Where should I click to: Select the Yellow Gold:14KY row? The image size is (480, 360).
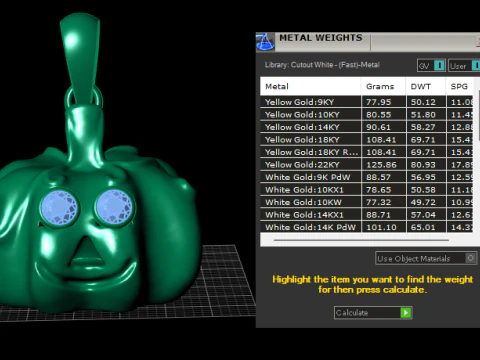pos(367,127)
